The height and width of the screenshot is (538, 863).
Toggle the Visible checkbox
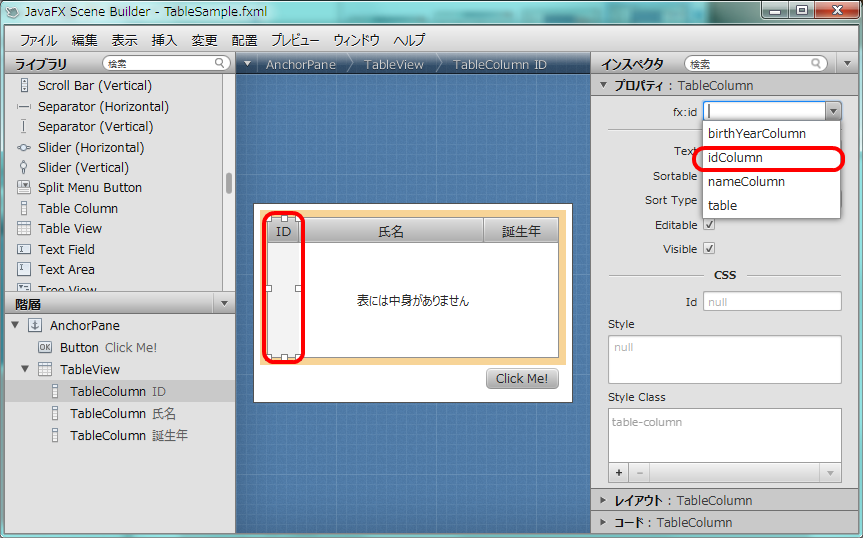tap(709, 249)
